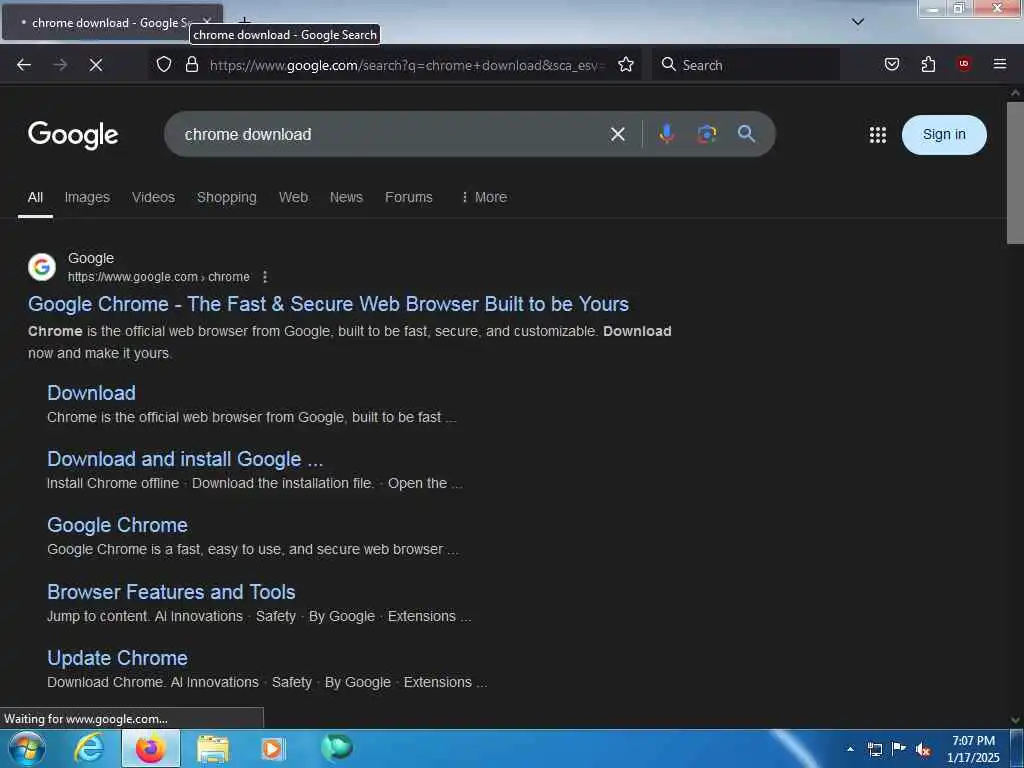Open Browser Features and Tools link
Viewport: 1024px width, 768px height.
click(171, 592)
